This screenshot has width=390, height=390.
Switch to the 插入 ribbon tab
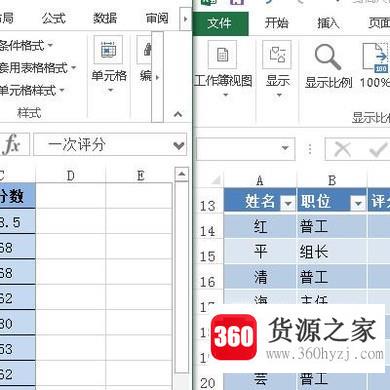[x=328, y=23]
